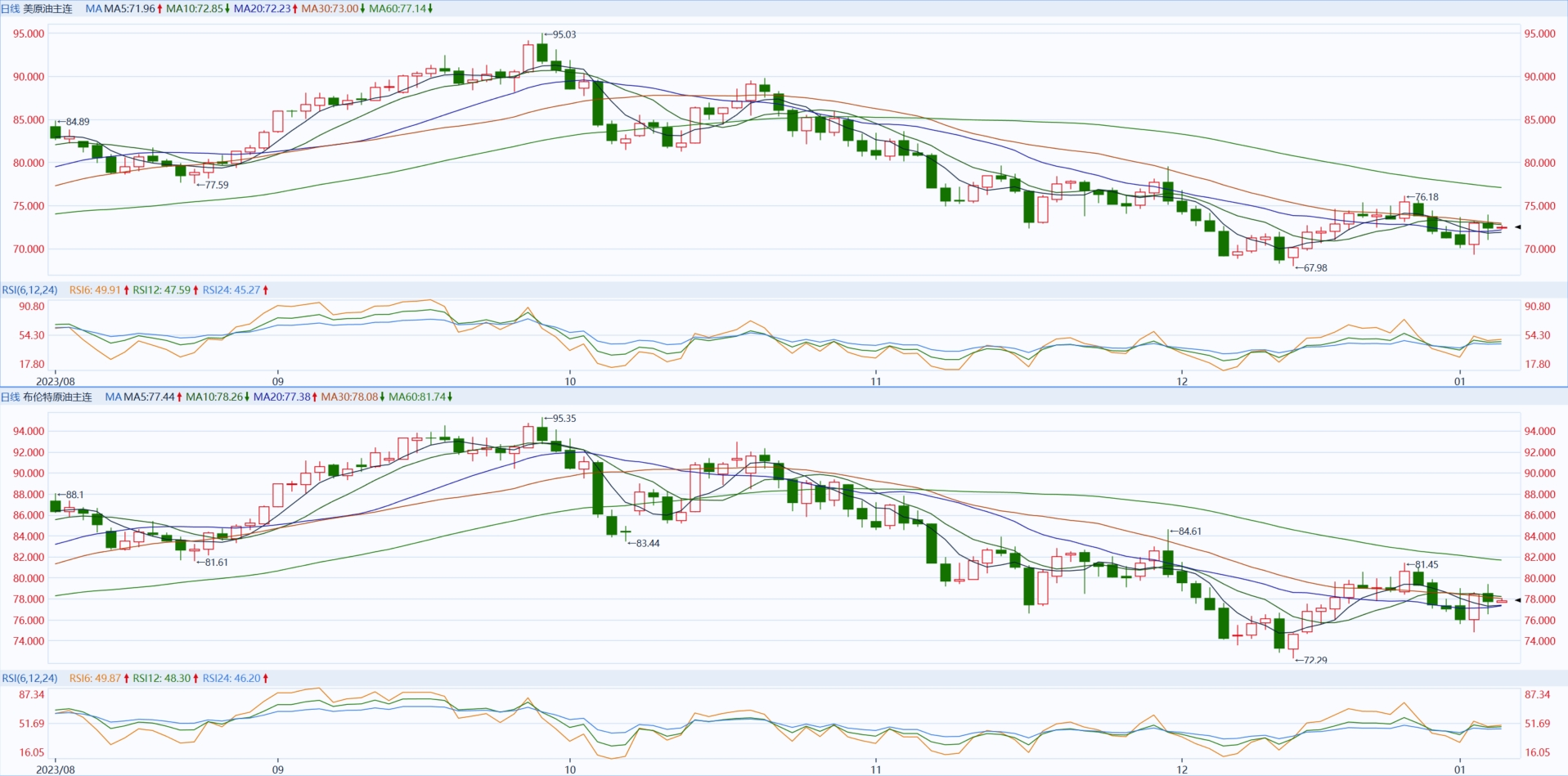The height and width of the screenshot is (776, 1568).
Task: Click the 17.80 value on left WTI RSI axis
Action: [x=32, y=365]
